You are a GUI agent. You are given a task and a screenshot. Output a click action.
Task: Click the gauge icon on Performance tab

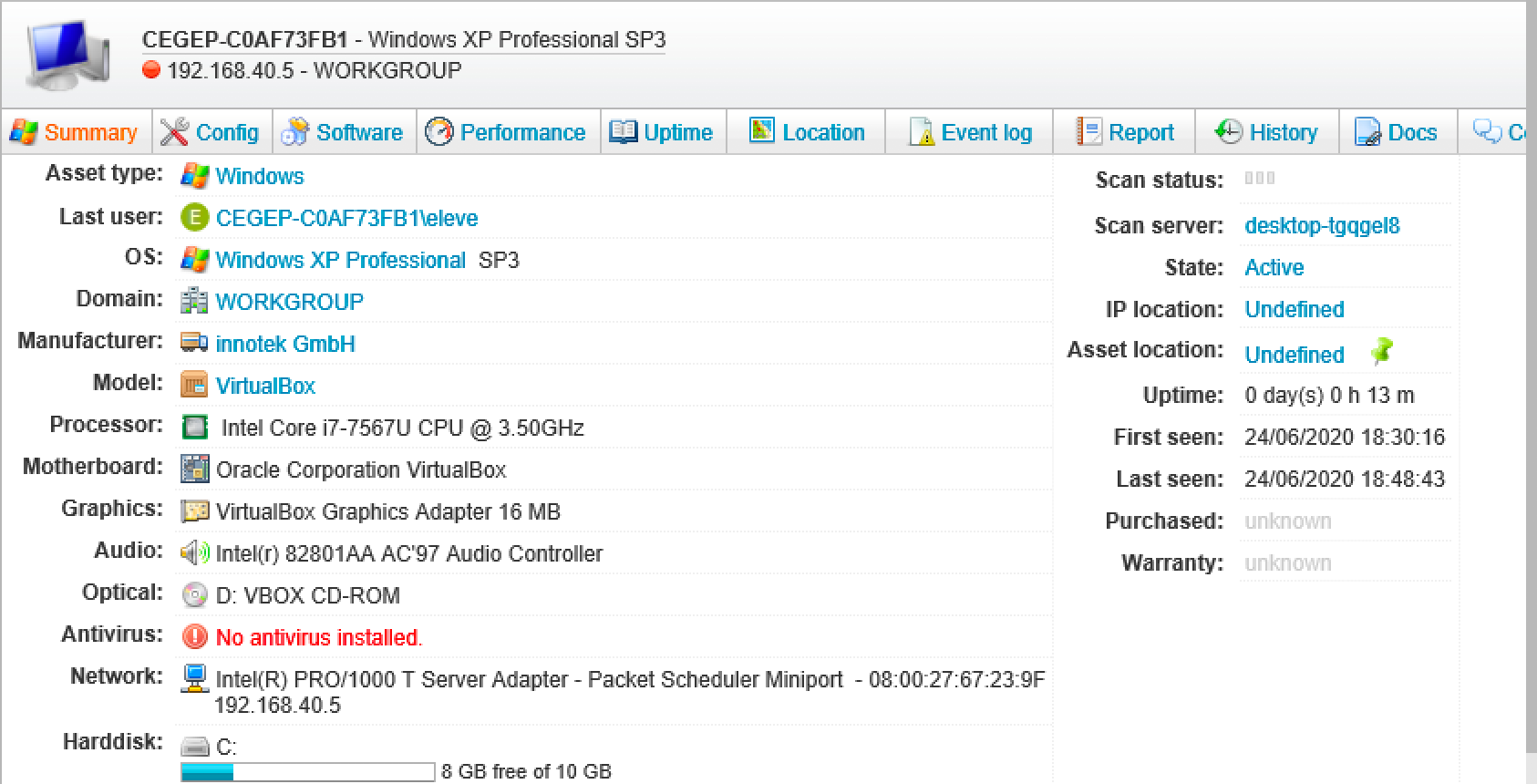pos(439,132)
